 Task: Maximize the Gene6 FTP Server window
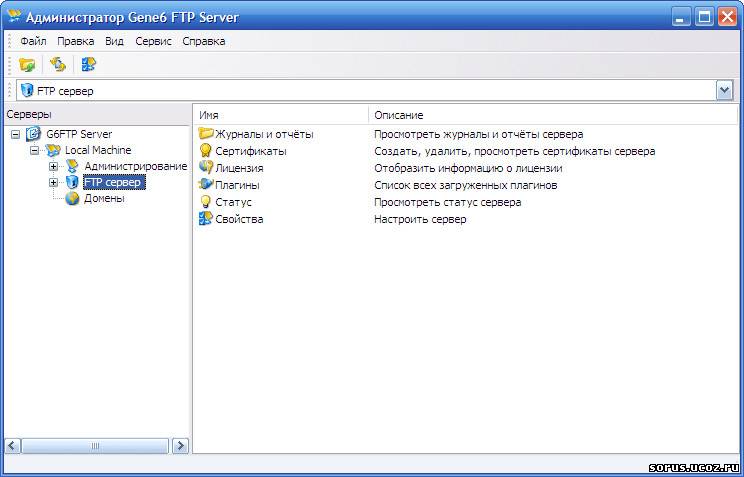coord(705,18)
